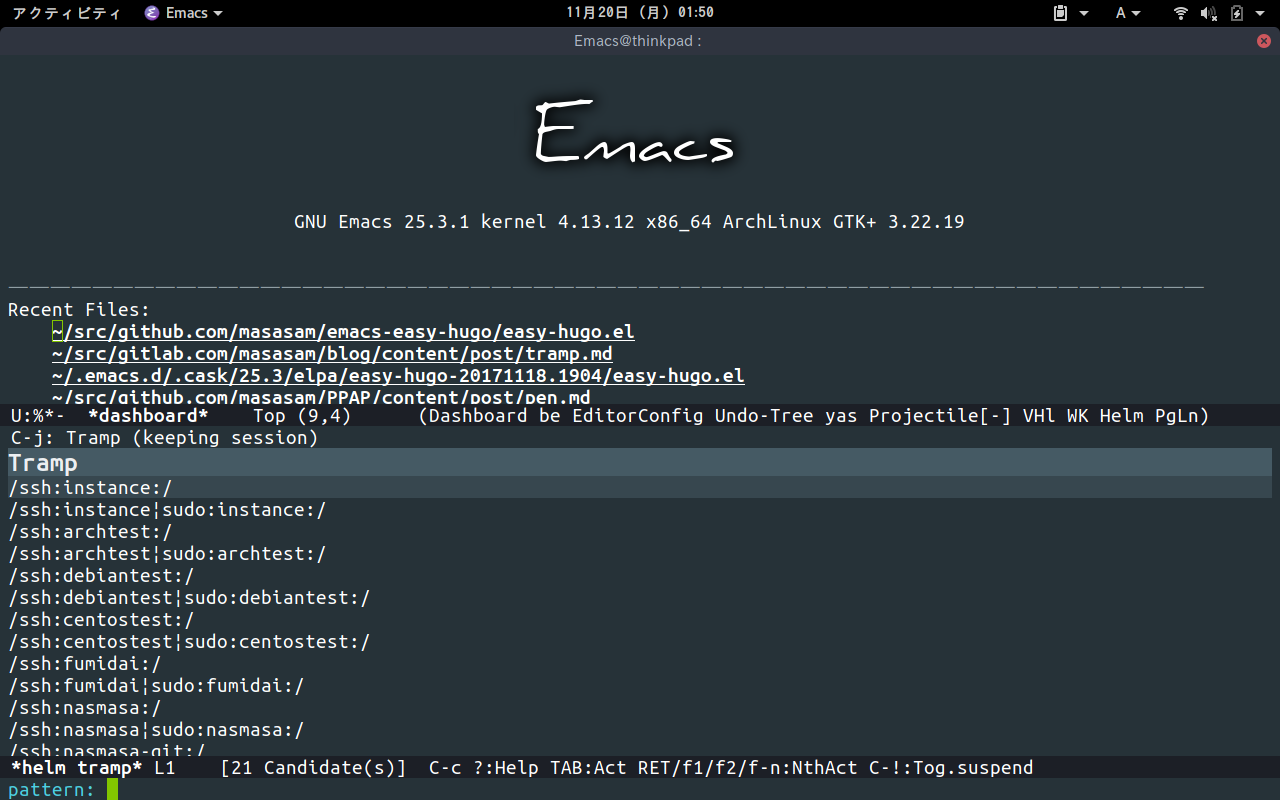Open the input method 'A' indicator
The width and height of the screenshot is (1280, 800).
1121,13
